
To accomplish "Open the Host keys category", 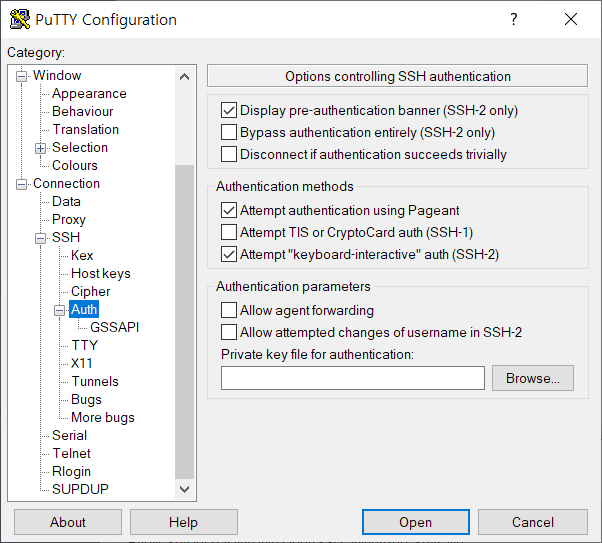I will click(x=101, y=273).
